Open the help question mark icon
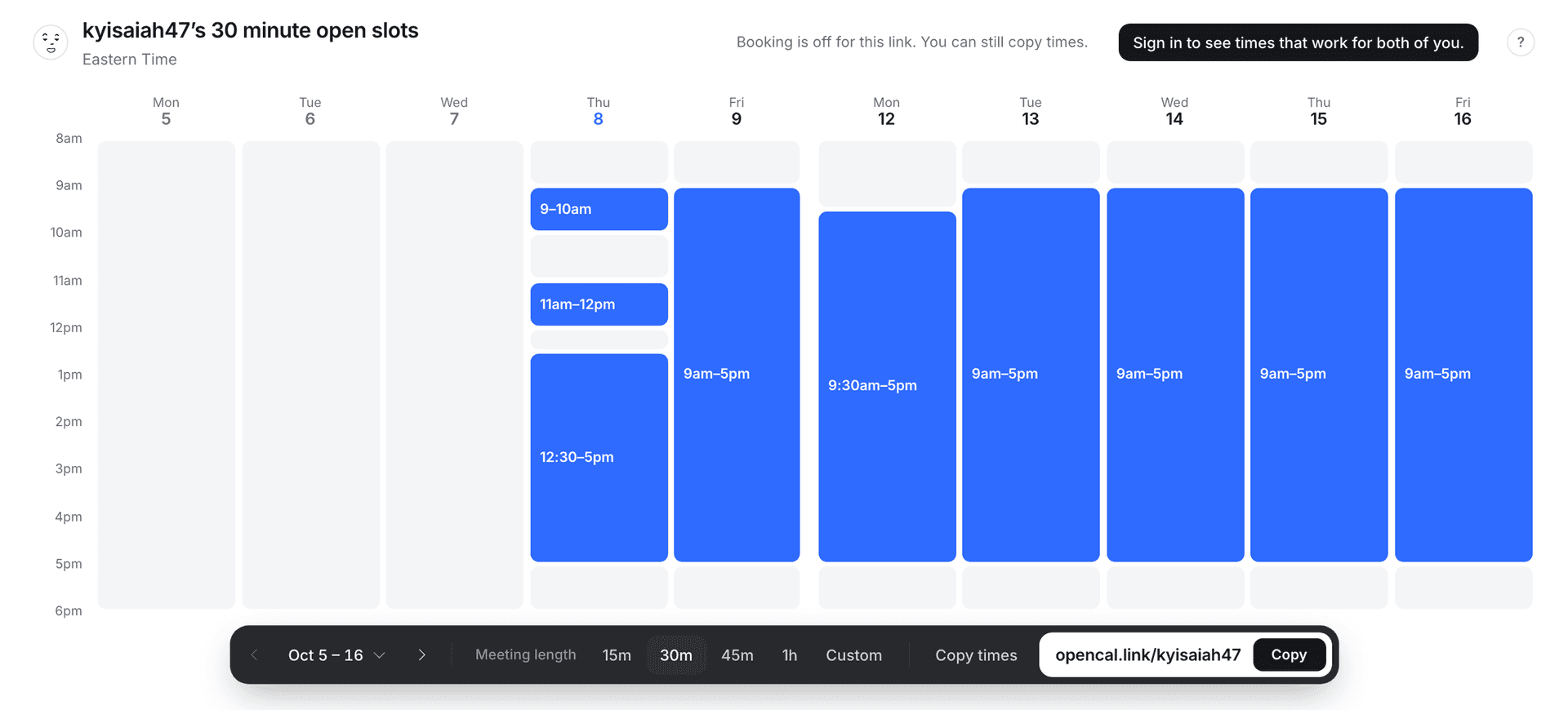Viewport: 1568px width, 710px height. pyautogui.click(x=1520, y=42)
